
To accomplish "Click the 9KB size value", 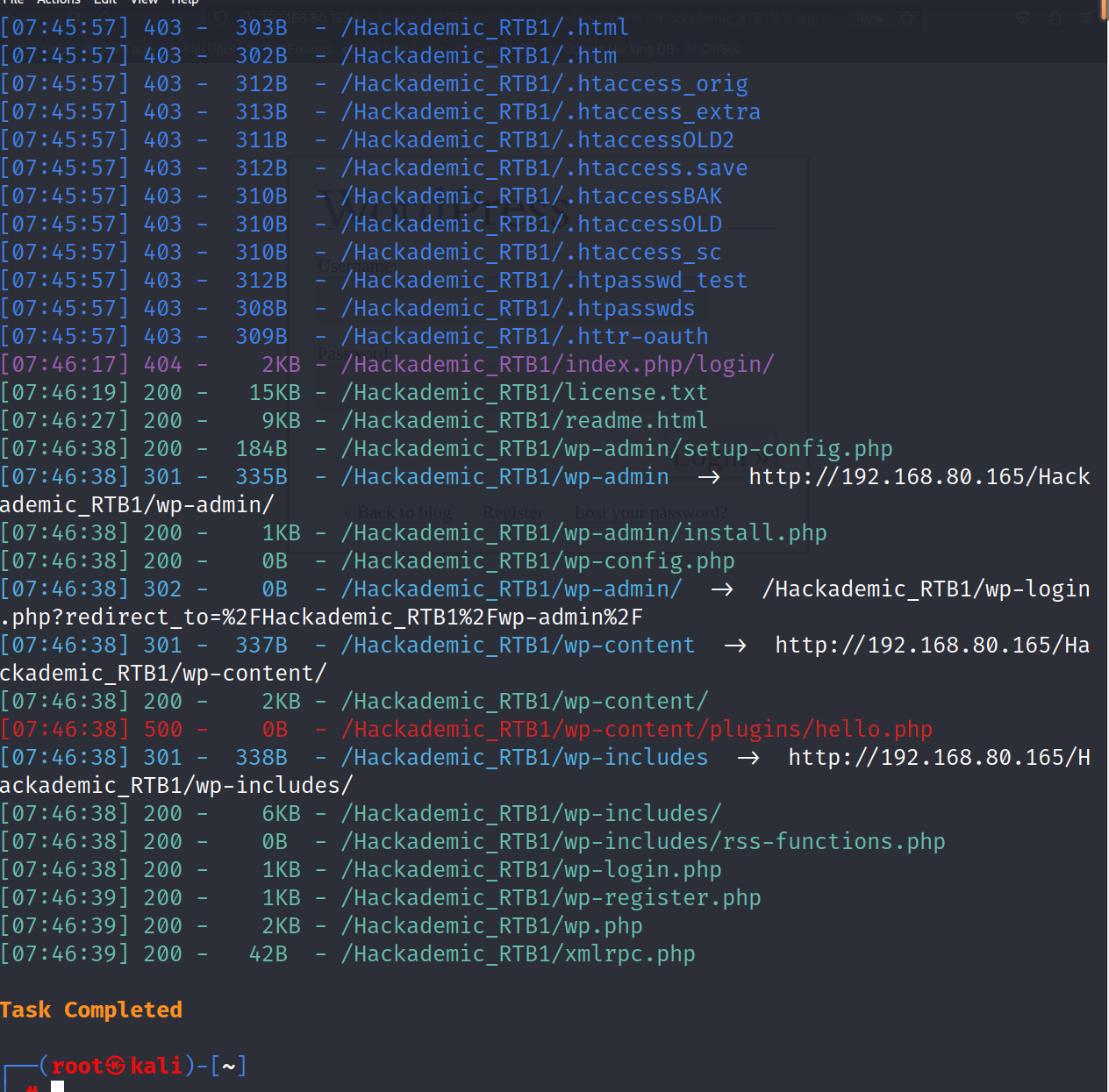I will pos(281,420).
